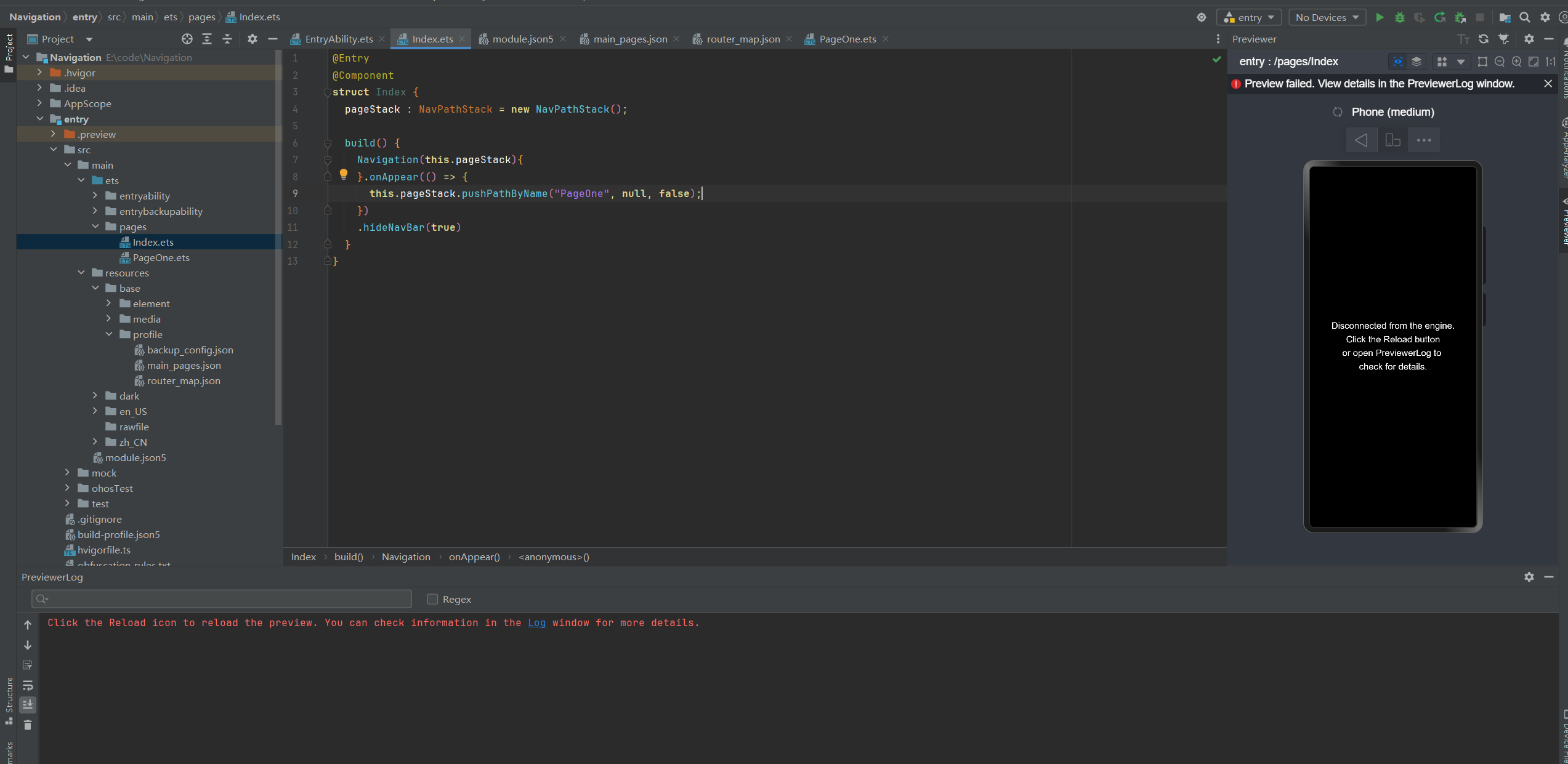Fit preview to screen icon
1568x764 pixels.
coord(1534,62)
